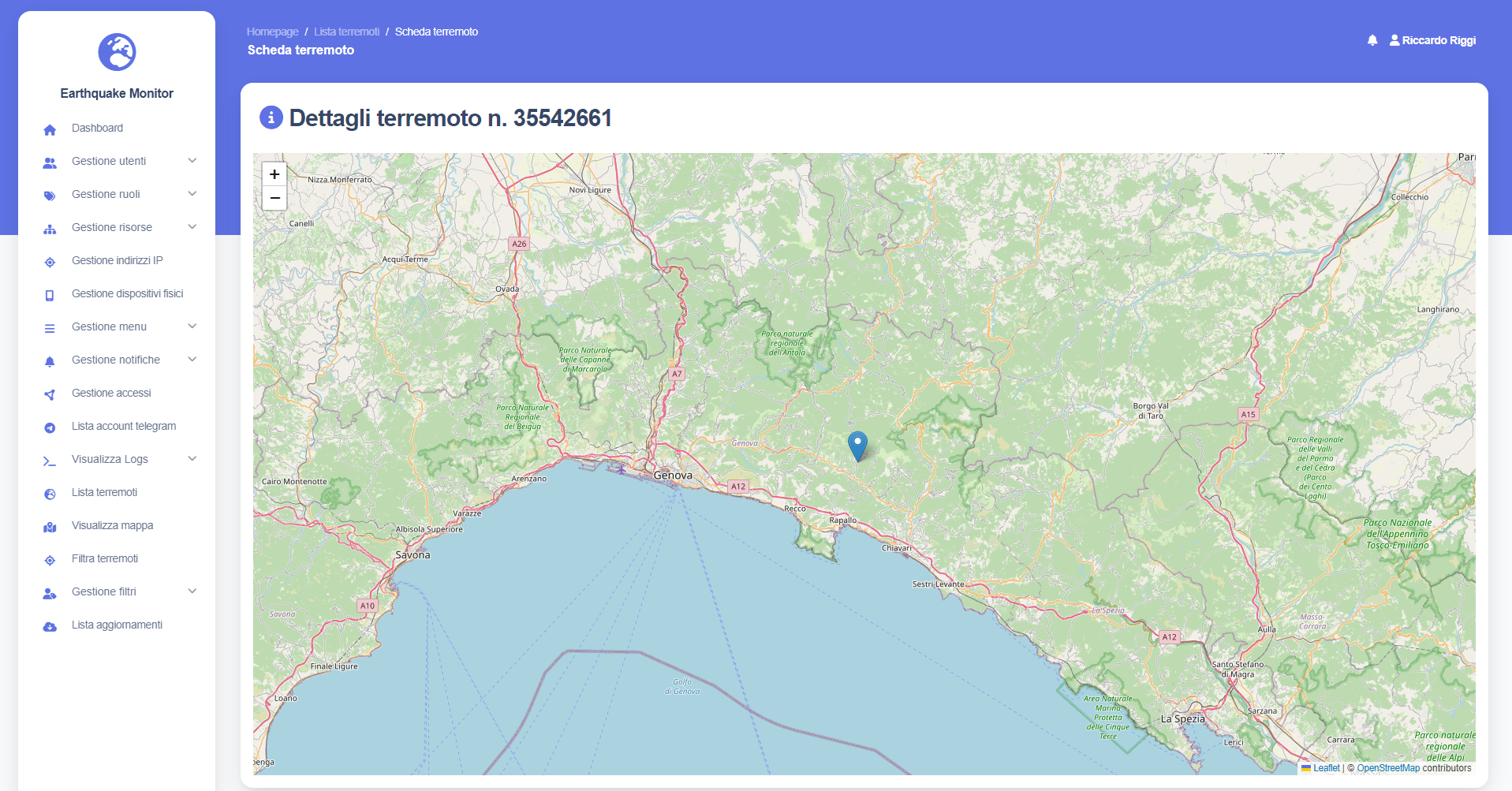Screen dimensions: 1512x791
Task: Click the Visualizza mappa map icon
Action: click(50, 527)
